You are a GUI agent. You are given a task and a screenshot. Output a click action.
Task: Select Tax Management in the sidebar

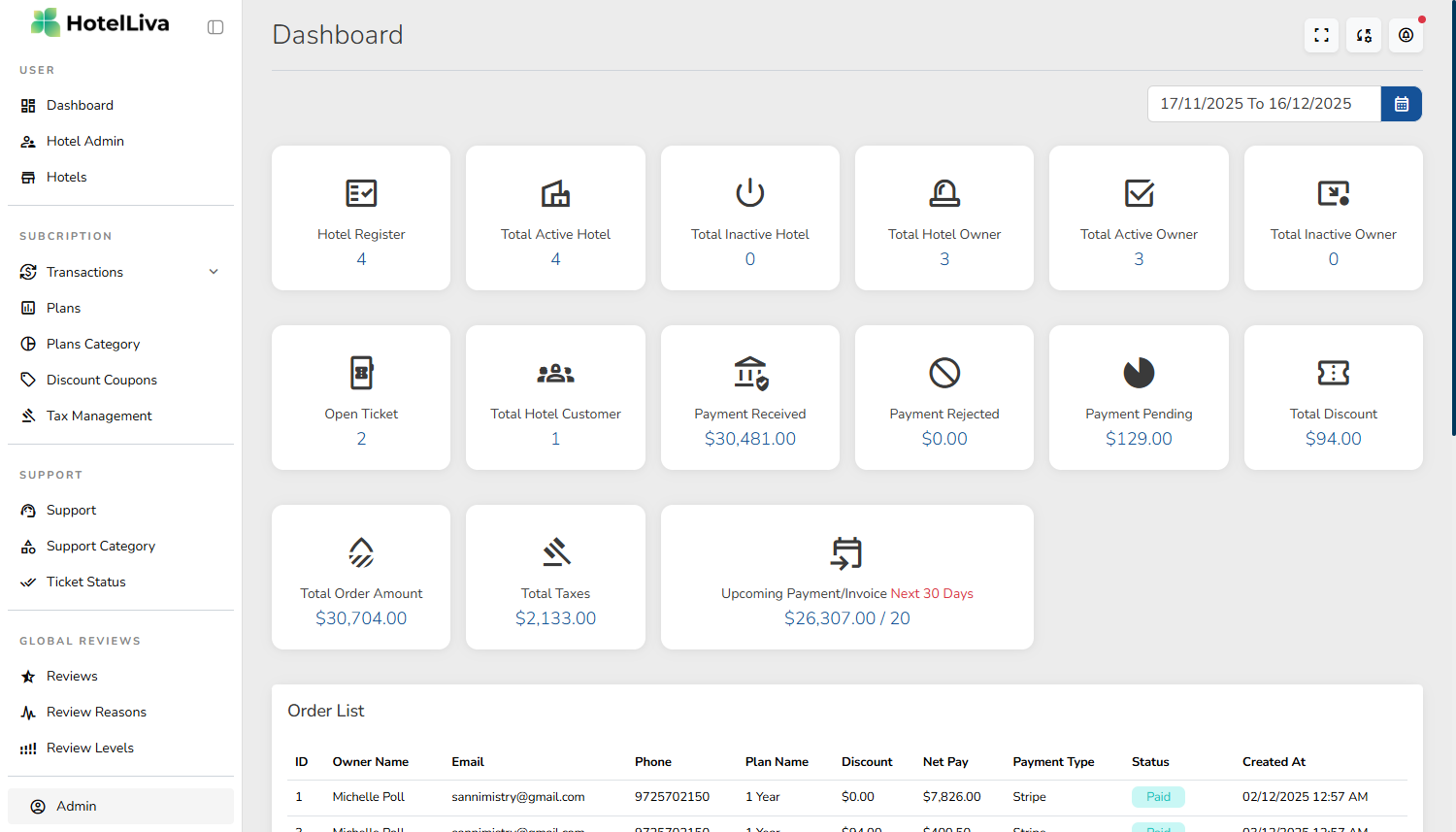(99, 416)
